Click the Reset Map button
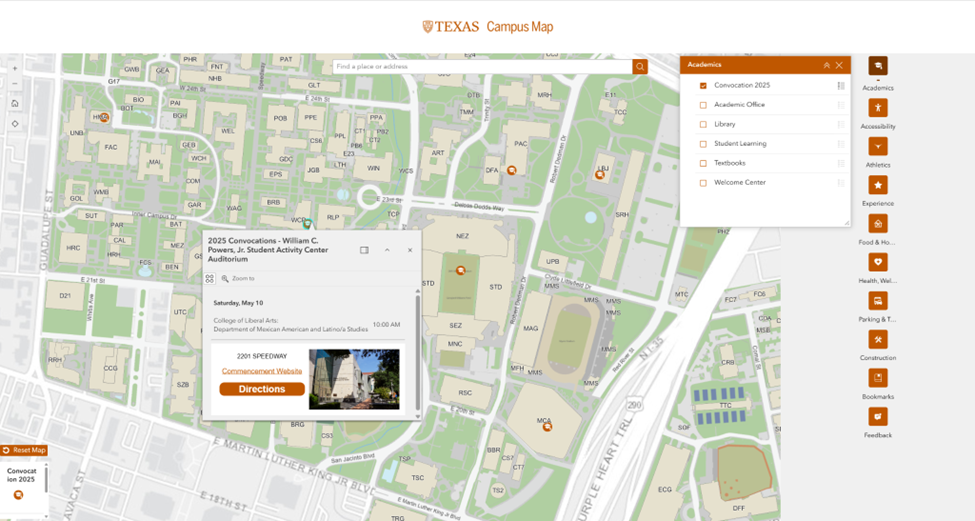The width and height of the screenshot is (975, 521). pos(24,450)
